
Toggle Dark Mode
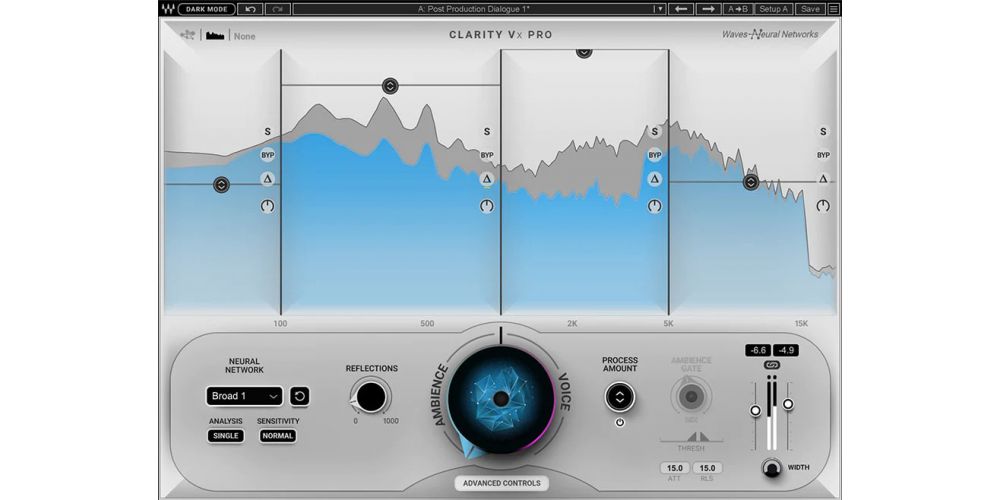[x=207, y=9]
